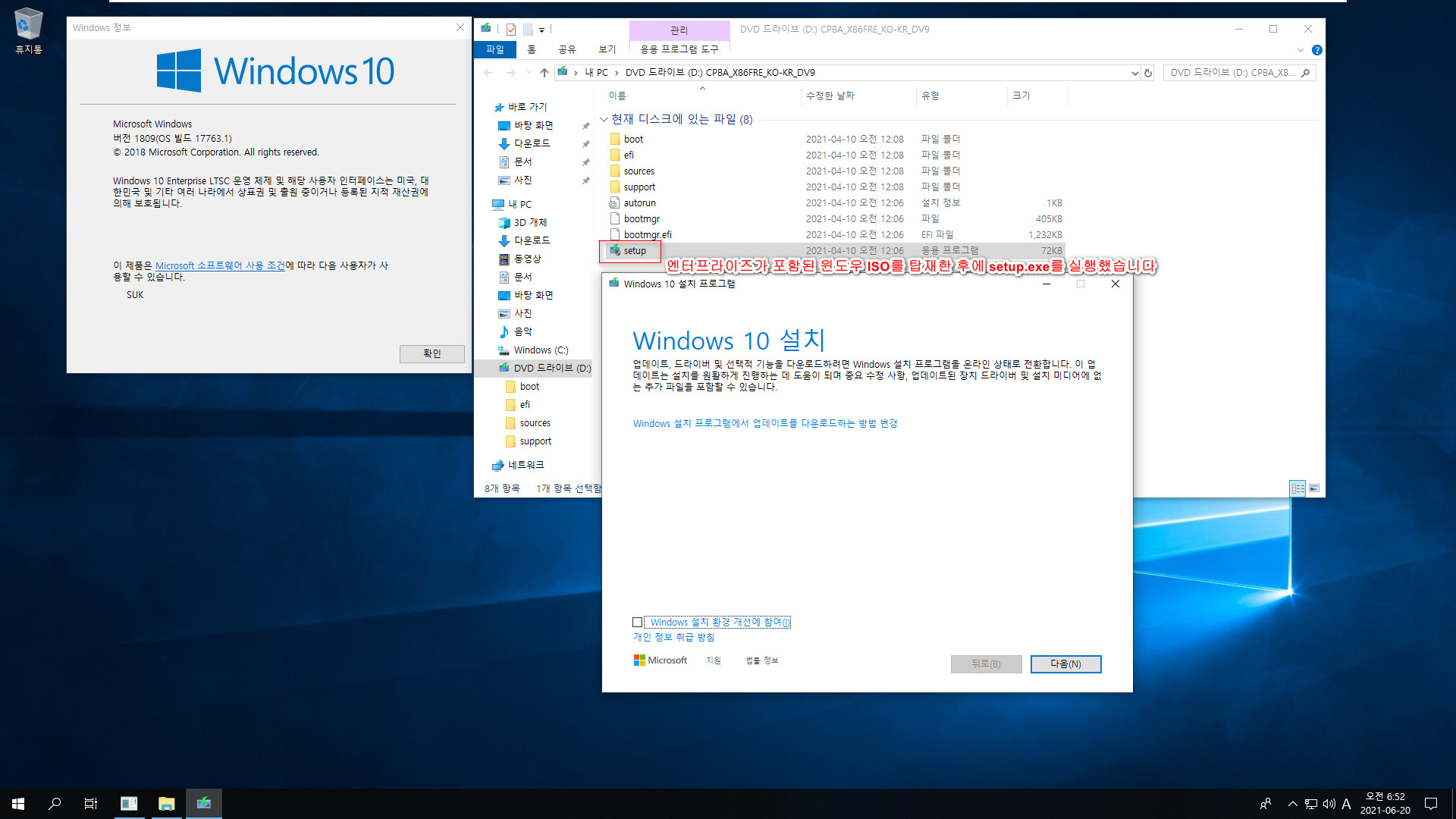Click the volume speaker tray icon
1456x819 pixels.
pos(1329,804)
